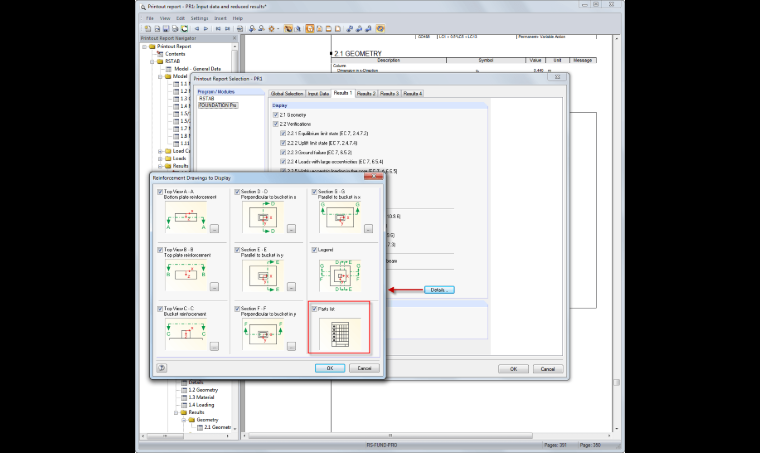This screenshot has height=453, width=760.
Task: Click OK in Printout Report Selection dialog
Action: 513,369
